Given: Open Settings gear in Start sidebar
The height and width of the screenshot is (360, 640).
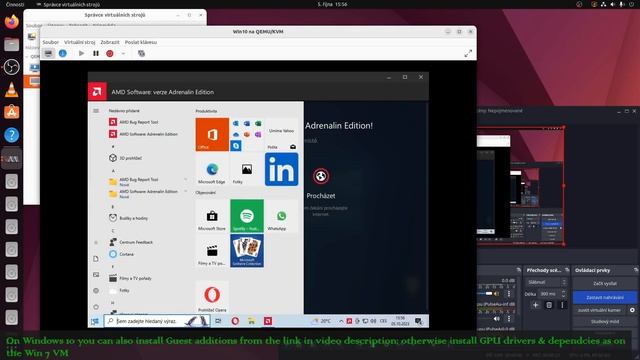Looking at the screenshot, I should pyautogui.click(x=96, y=291).
